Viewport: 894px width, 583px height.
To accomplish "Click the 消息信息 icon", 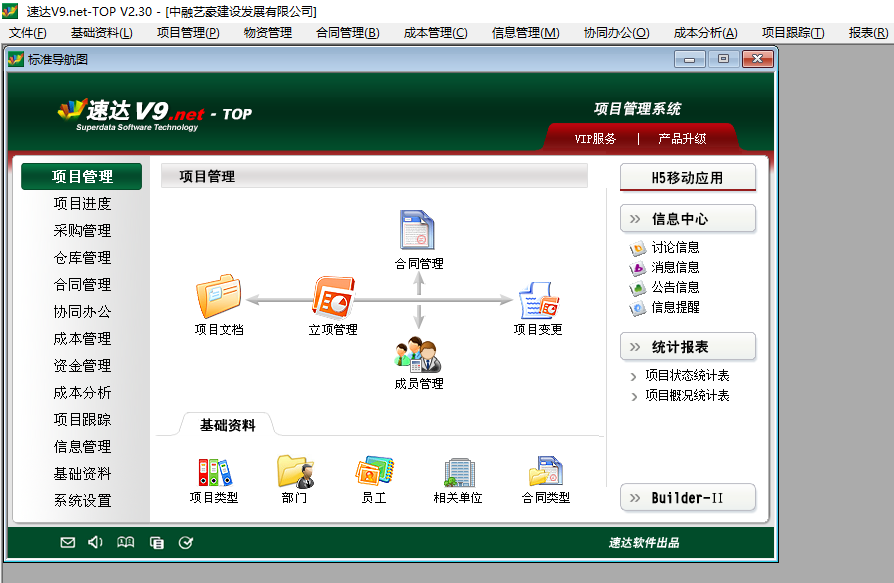I will [637, 268].
